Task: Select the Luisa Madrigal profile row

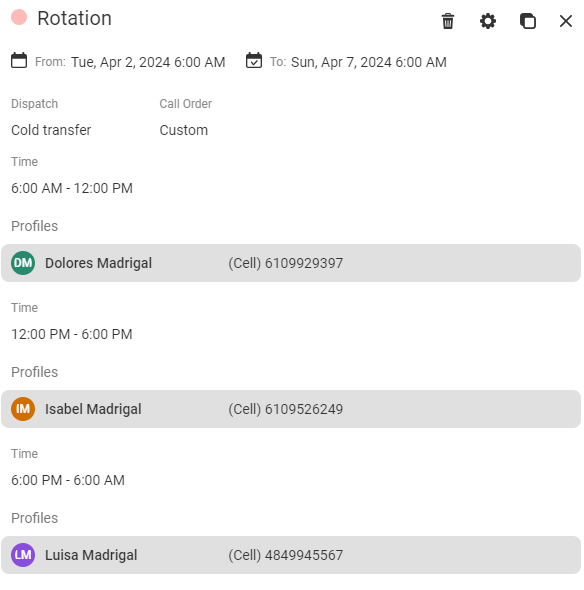Action: [x=291, y=555]
